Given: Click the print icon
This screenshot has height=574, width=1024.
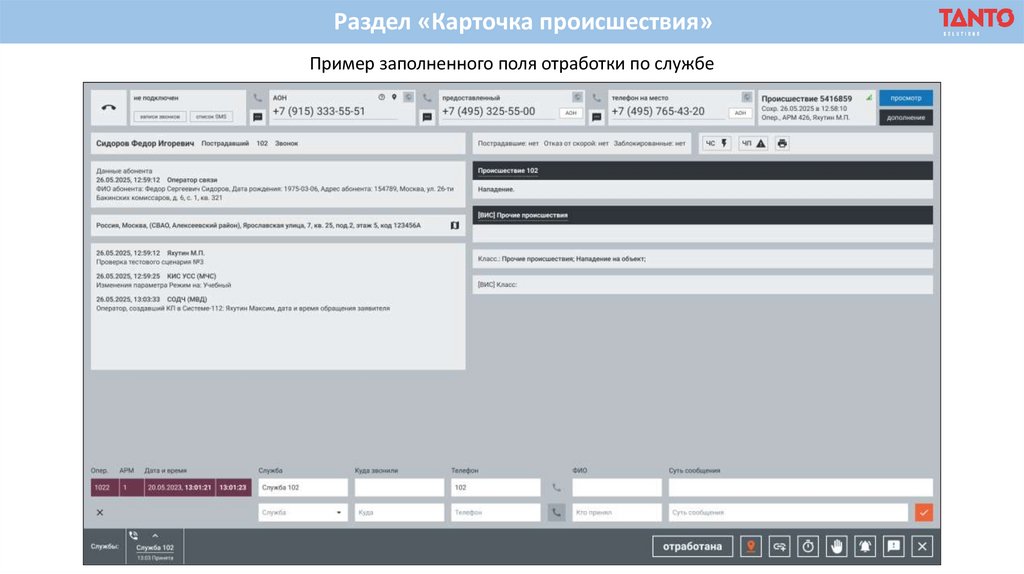Looking at the screenshot, I should (782, 143).
